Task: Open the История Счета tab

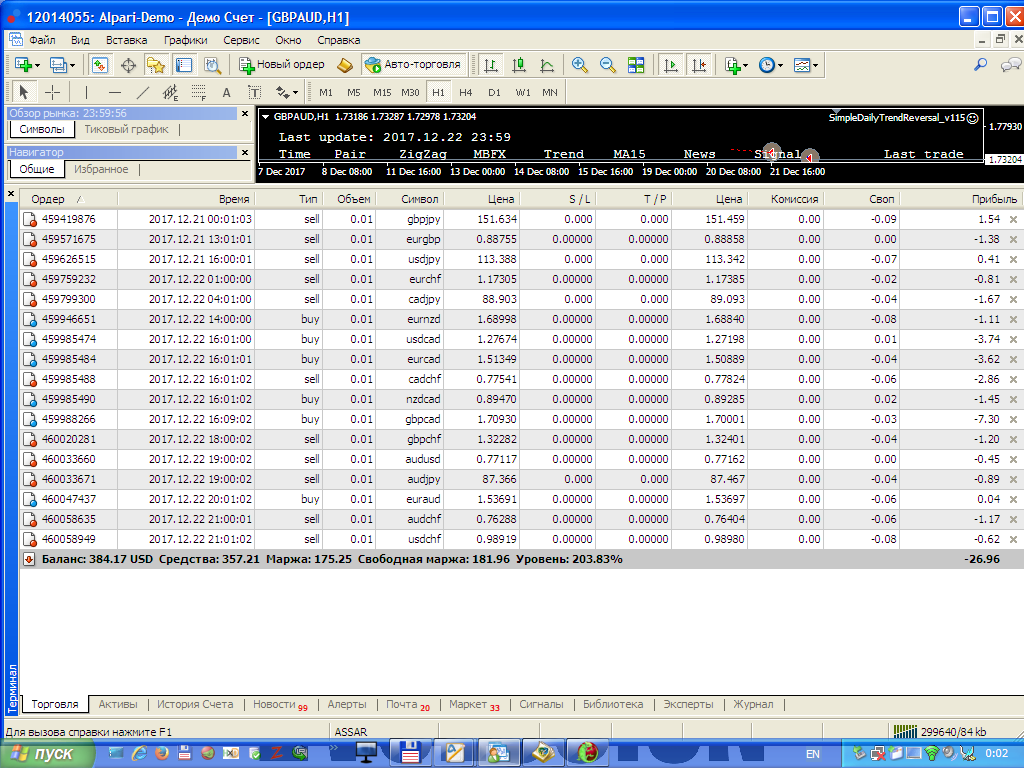Action: pos(195,704)
